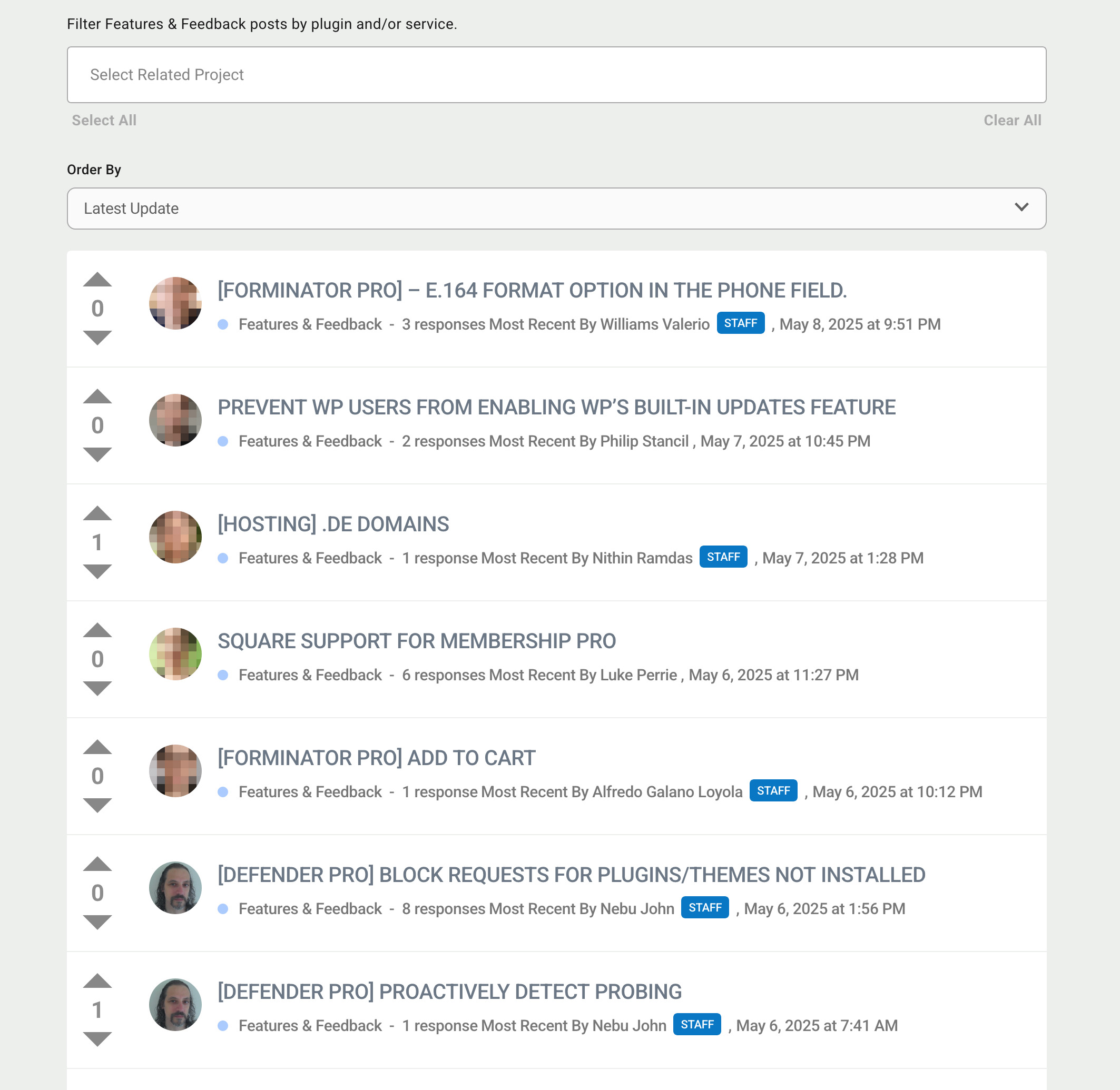The image size is (1120, 1090).
Task: Downvote Defender Pro Block Requests post
Action: tap(97, 922)
